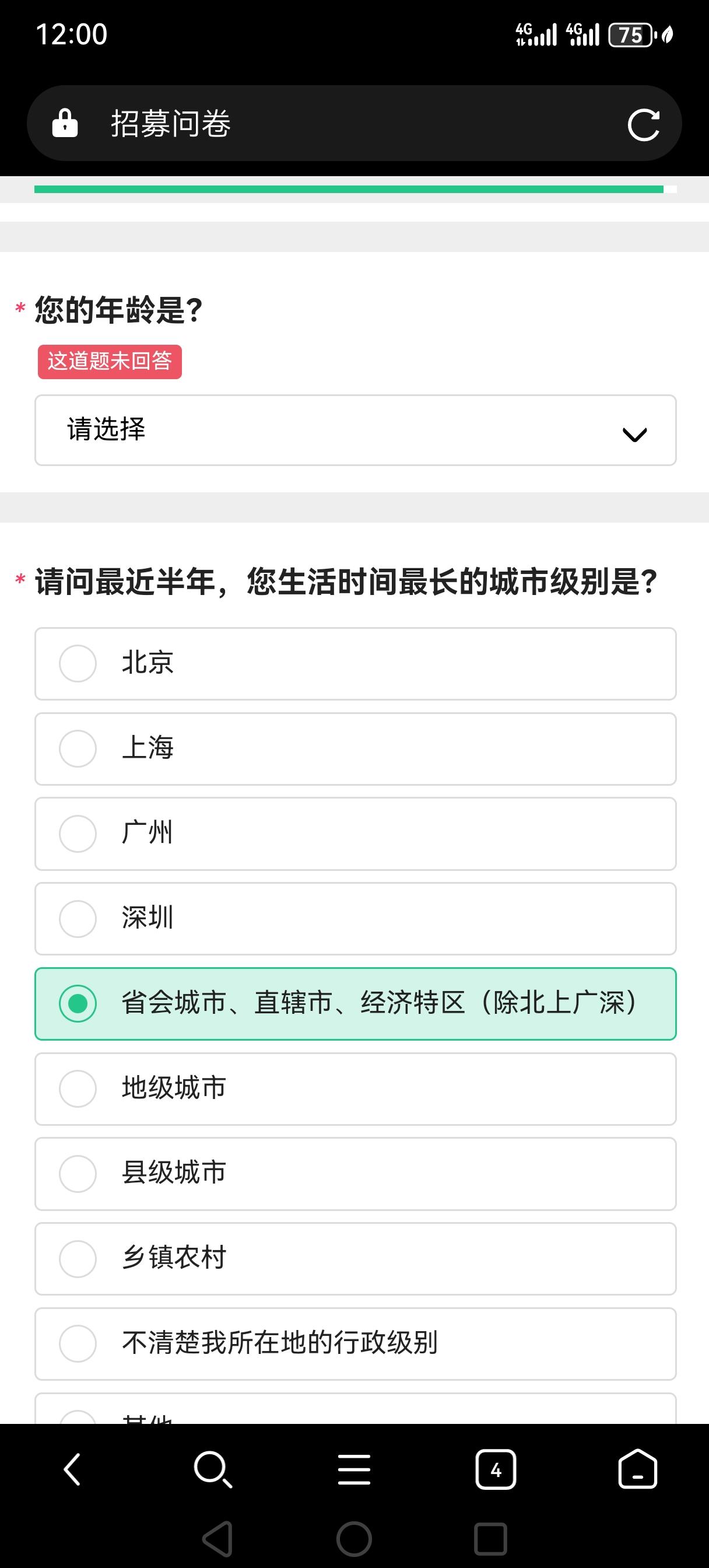Screen dimensions: 709x1568
Task: Go to the browser home page icon
Action: click(637, 1470)
